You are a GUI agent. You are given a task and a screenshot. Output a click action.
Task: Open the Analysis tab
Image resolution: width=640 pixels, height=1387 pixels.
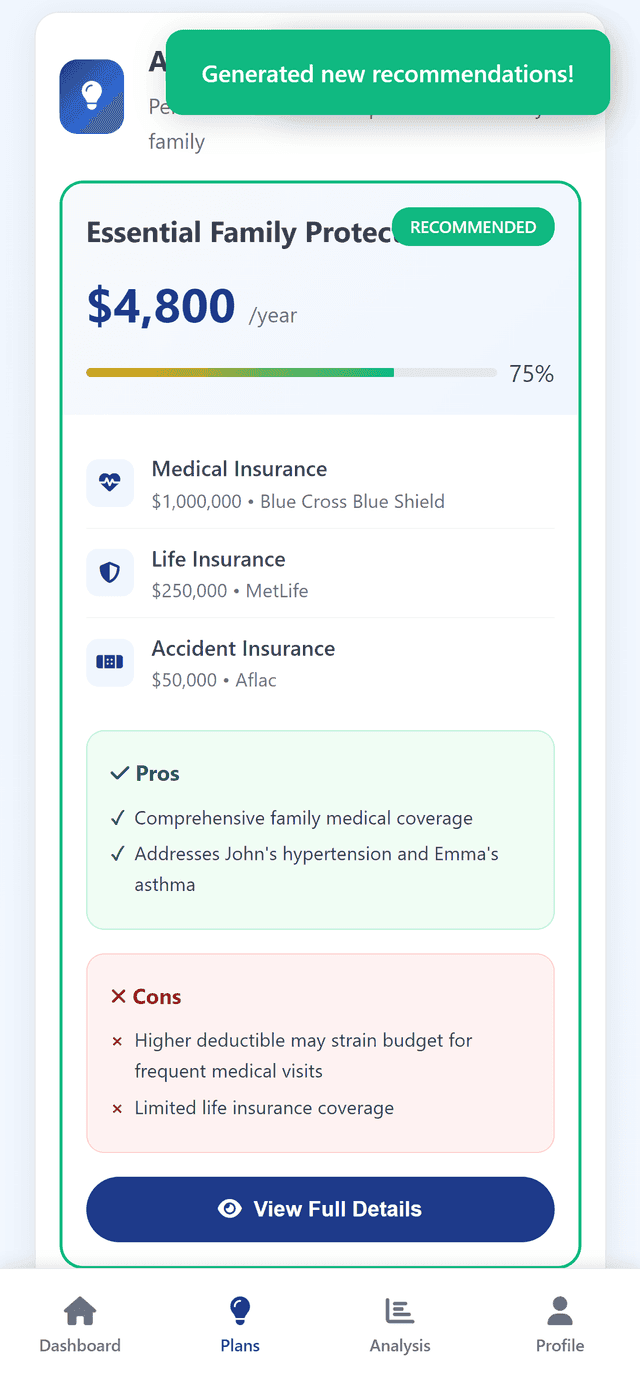click(399, 1322)
